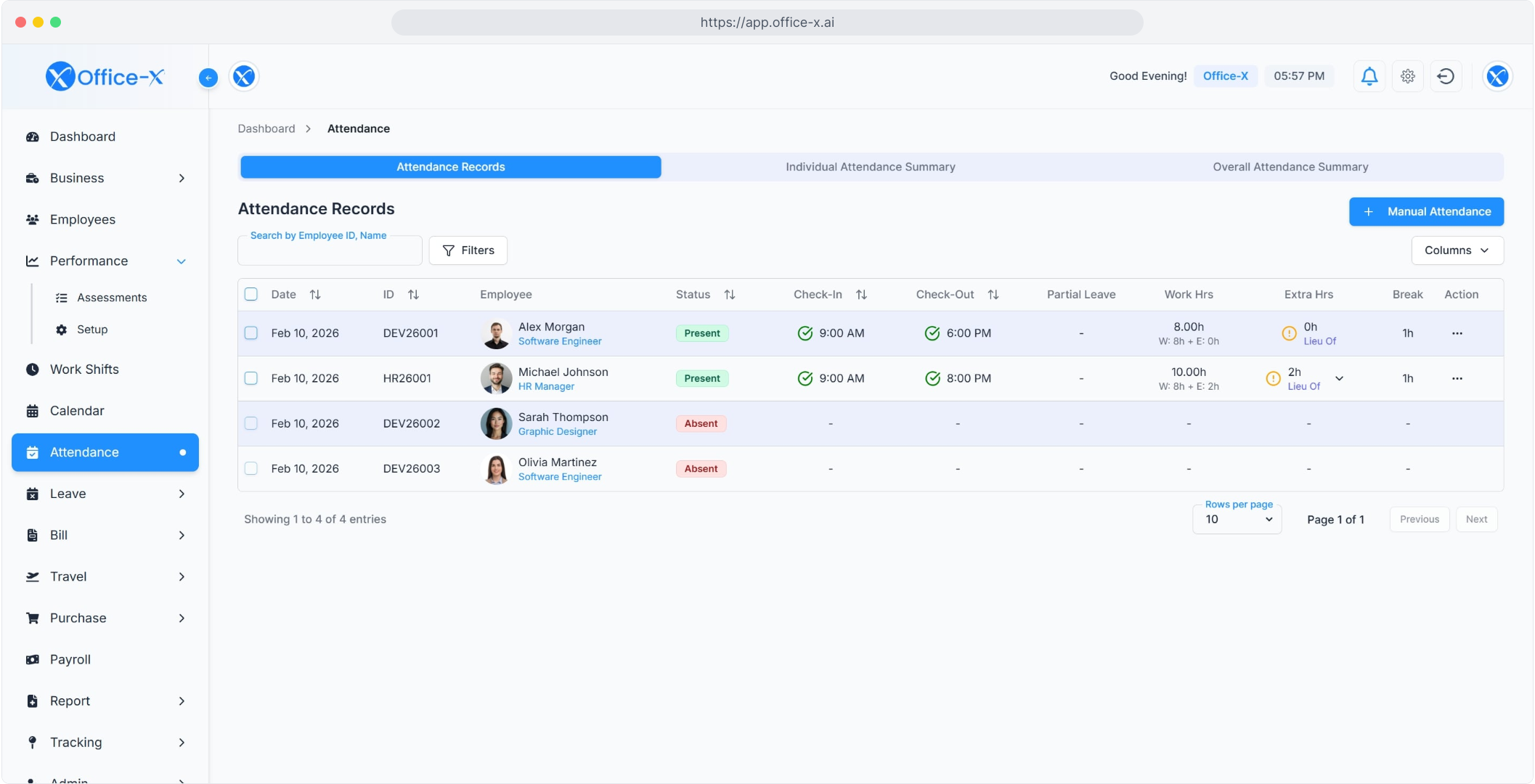The width and height of the screenshot is (1535, 784).
Task: Sort table by Date column arrows
Action: click(315, 295)
